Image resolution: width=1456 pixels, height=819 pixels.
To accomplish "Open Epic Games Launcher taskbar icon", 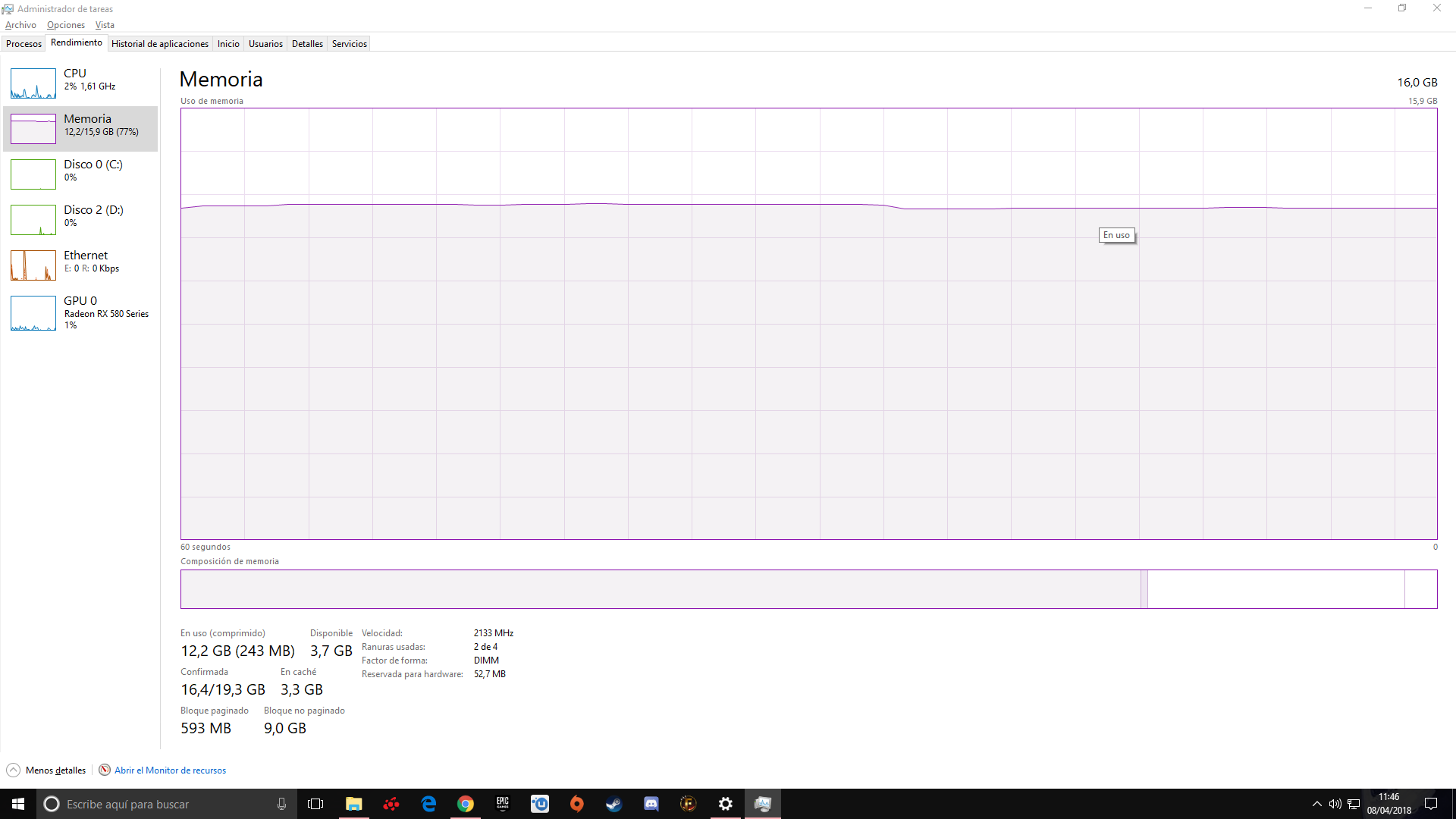I will coord(503,804).
